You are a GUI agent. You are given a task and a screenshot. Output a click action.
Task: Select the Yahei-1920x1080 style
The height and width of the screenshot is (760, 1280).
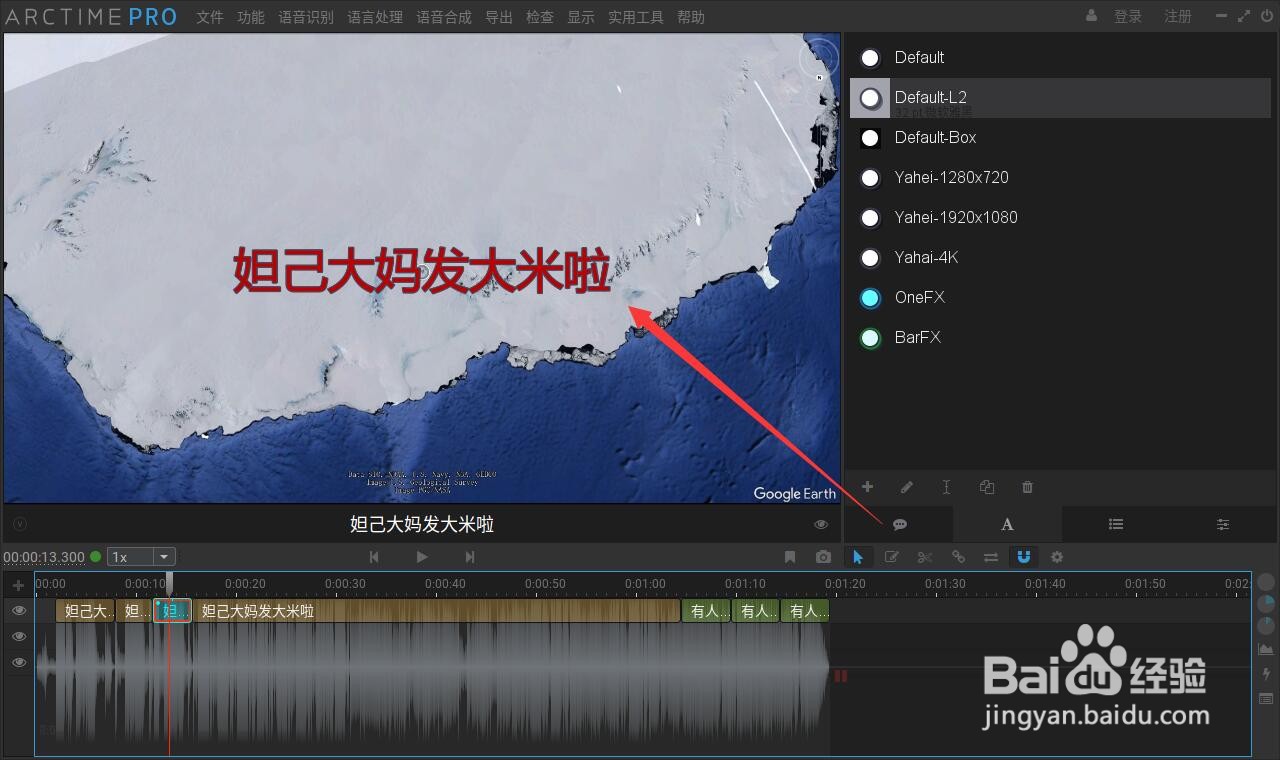(1060, 217)
